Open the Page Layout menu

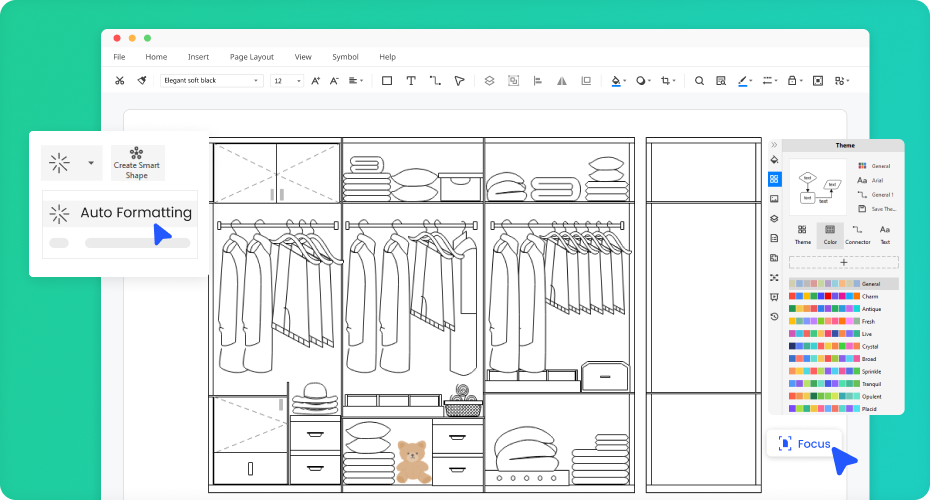pyautogui.click(x=251, y=57)
